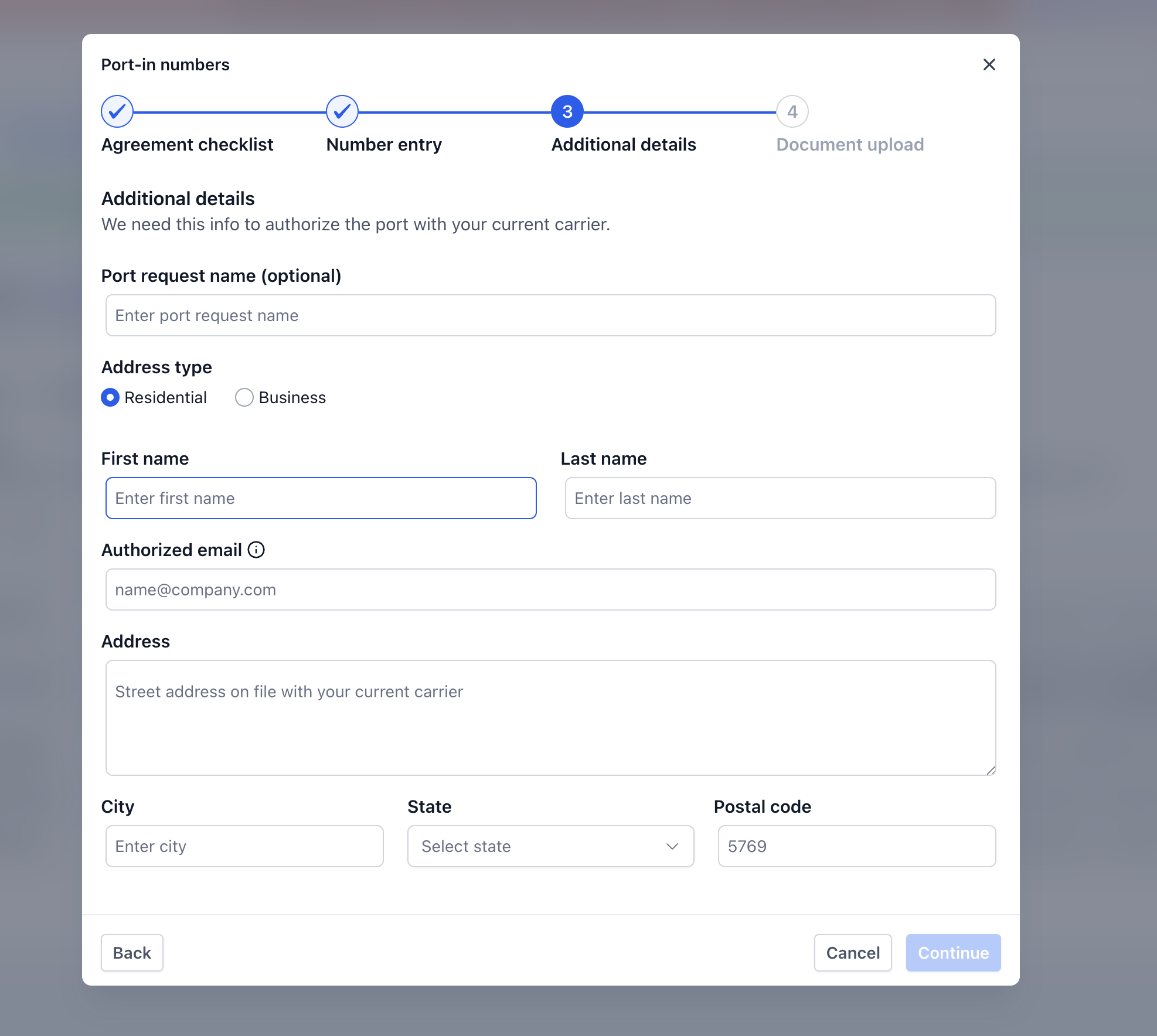Click the Continue button
Image resolution: width=1157 pixels, height=1036 pixels.
tap(954, 953)
